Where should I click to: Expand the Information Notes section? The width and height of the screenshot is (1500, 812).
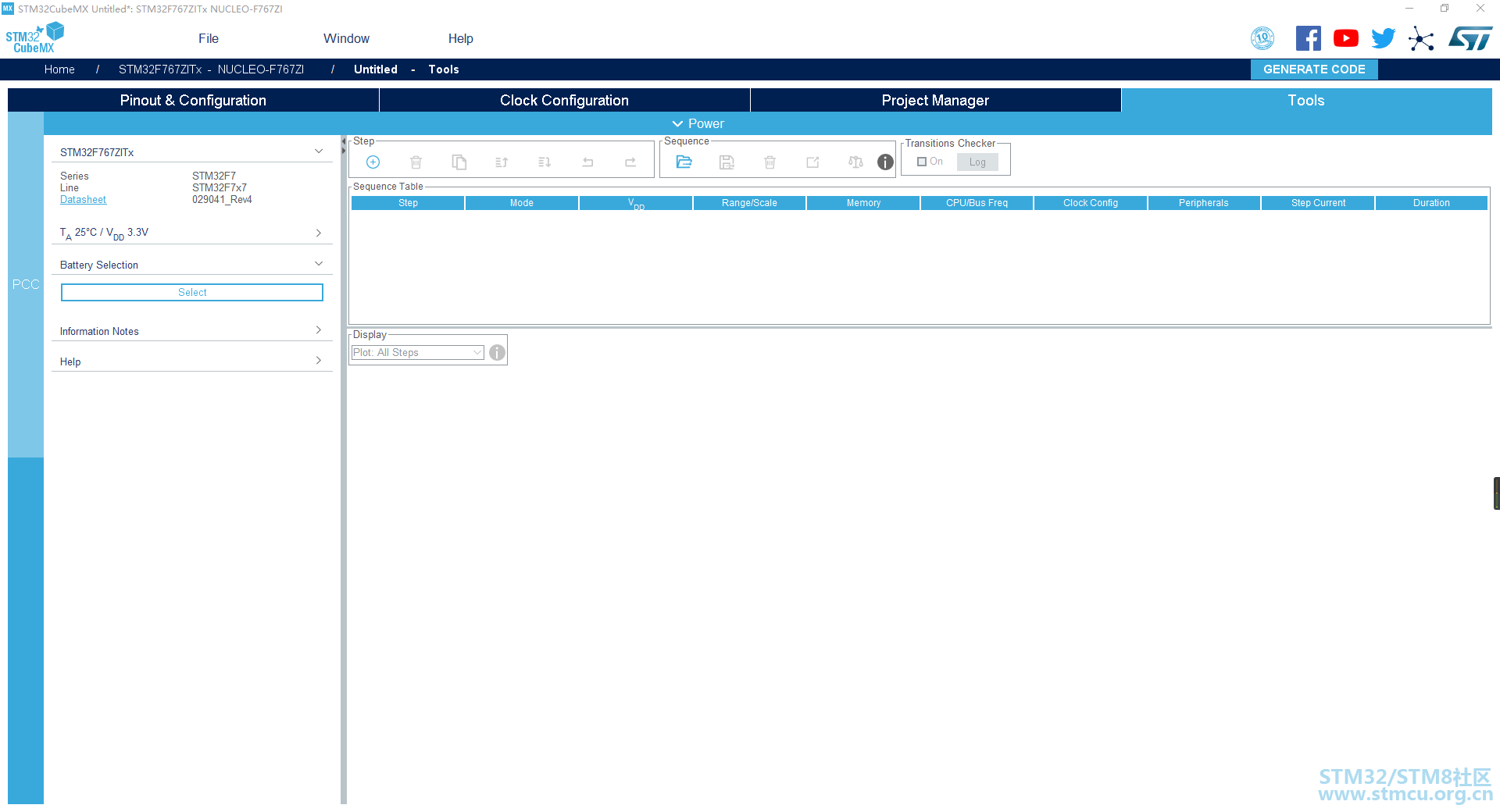tap(319, 330)
